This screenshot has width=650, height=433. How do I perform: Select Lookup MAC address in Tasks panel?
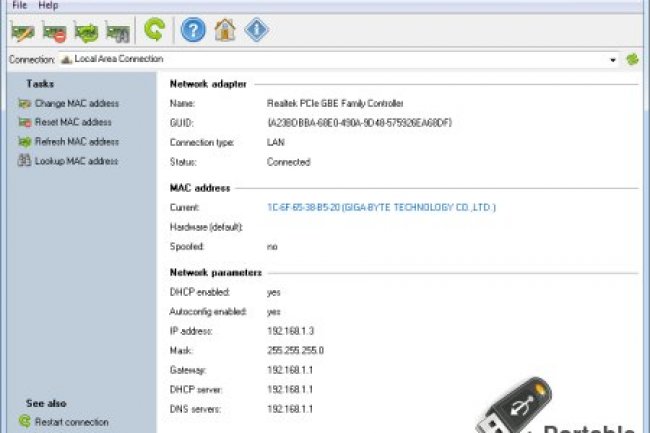click(76, 161)
